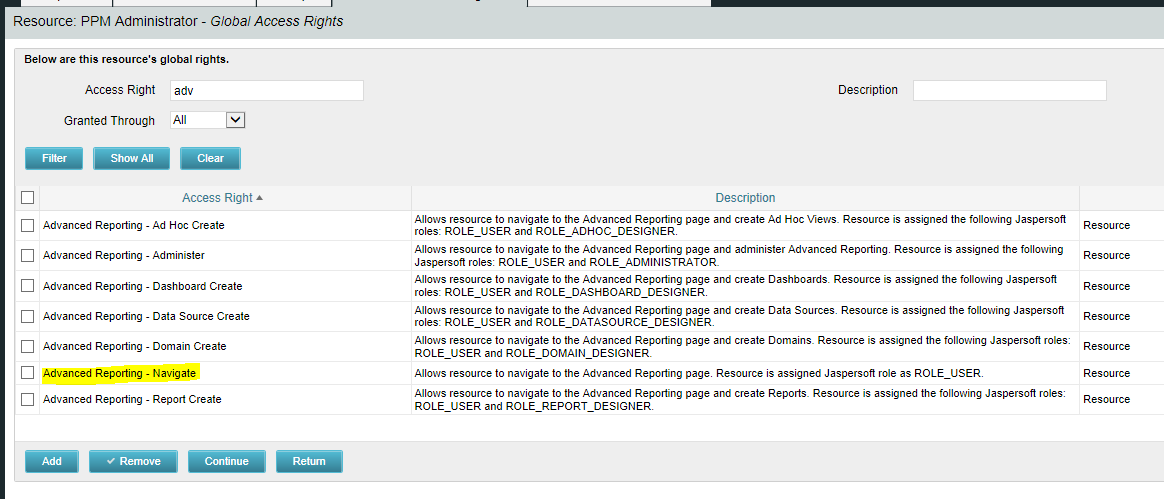Click Advanced Reporting - Report Create text
This screenshot has height=499, width=1164.
coord(132,399)
